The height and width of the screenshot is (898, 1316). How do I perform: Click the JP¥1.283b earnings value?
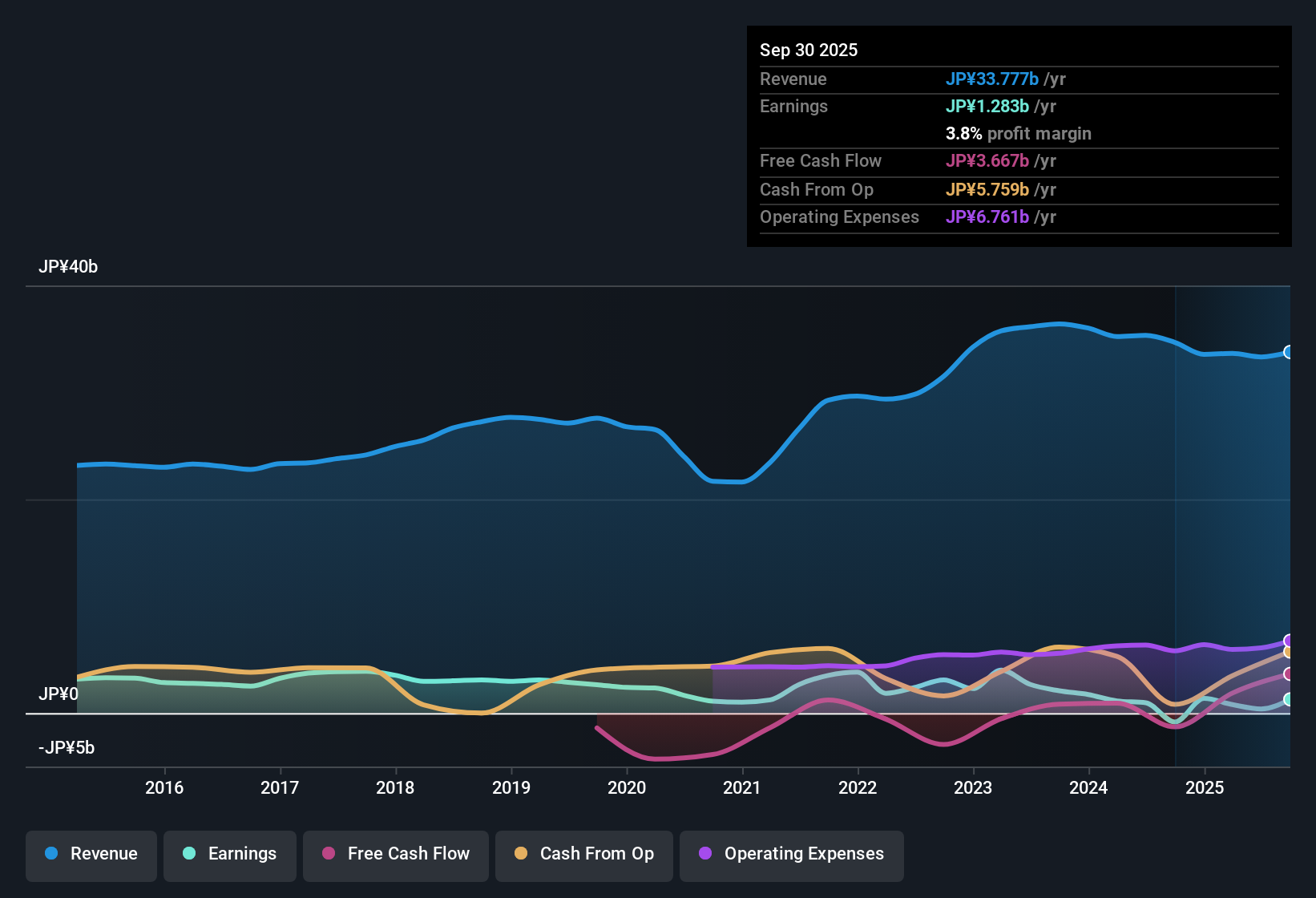[987, 106]
